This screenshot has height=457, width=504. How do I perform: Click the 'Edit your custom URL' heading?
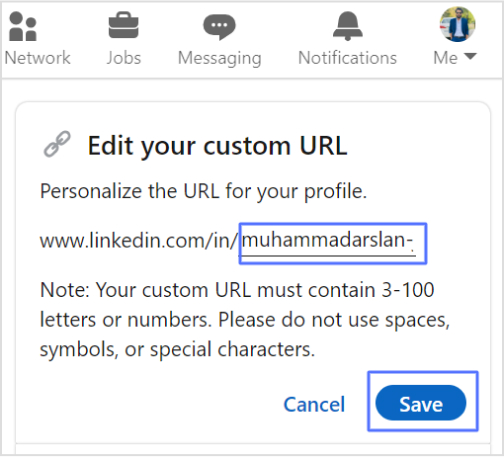[218, 147]
